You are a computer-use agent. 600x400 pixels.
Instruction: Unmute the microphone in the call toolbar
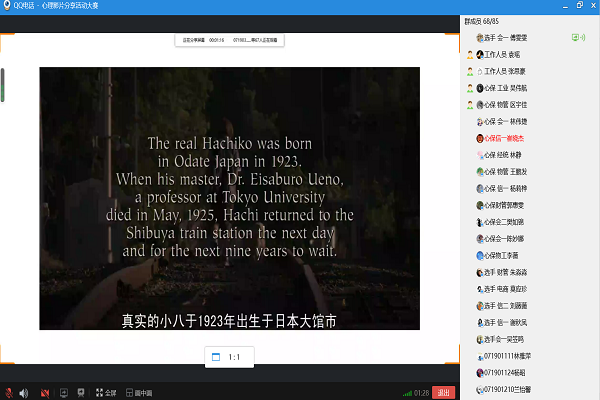click(9, 393)
